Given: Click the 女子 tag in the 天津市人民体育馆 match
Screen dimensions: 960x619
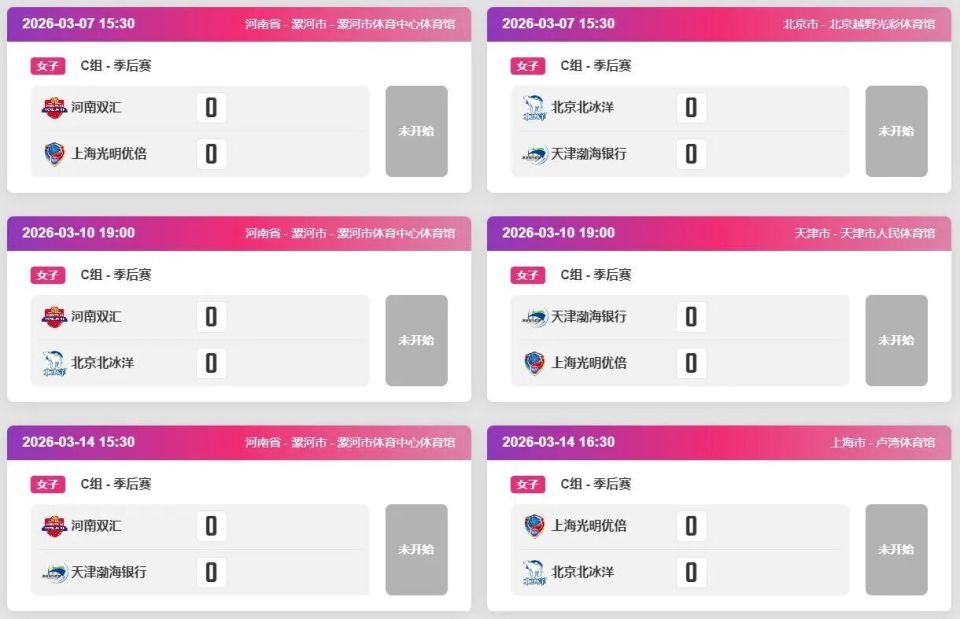Looking at the screenshot, I should pos(528,275).
